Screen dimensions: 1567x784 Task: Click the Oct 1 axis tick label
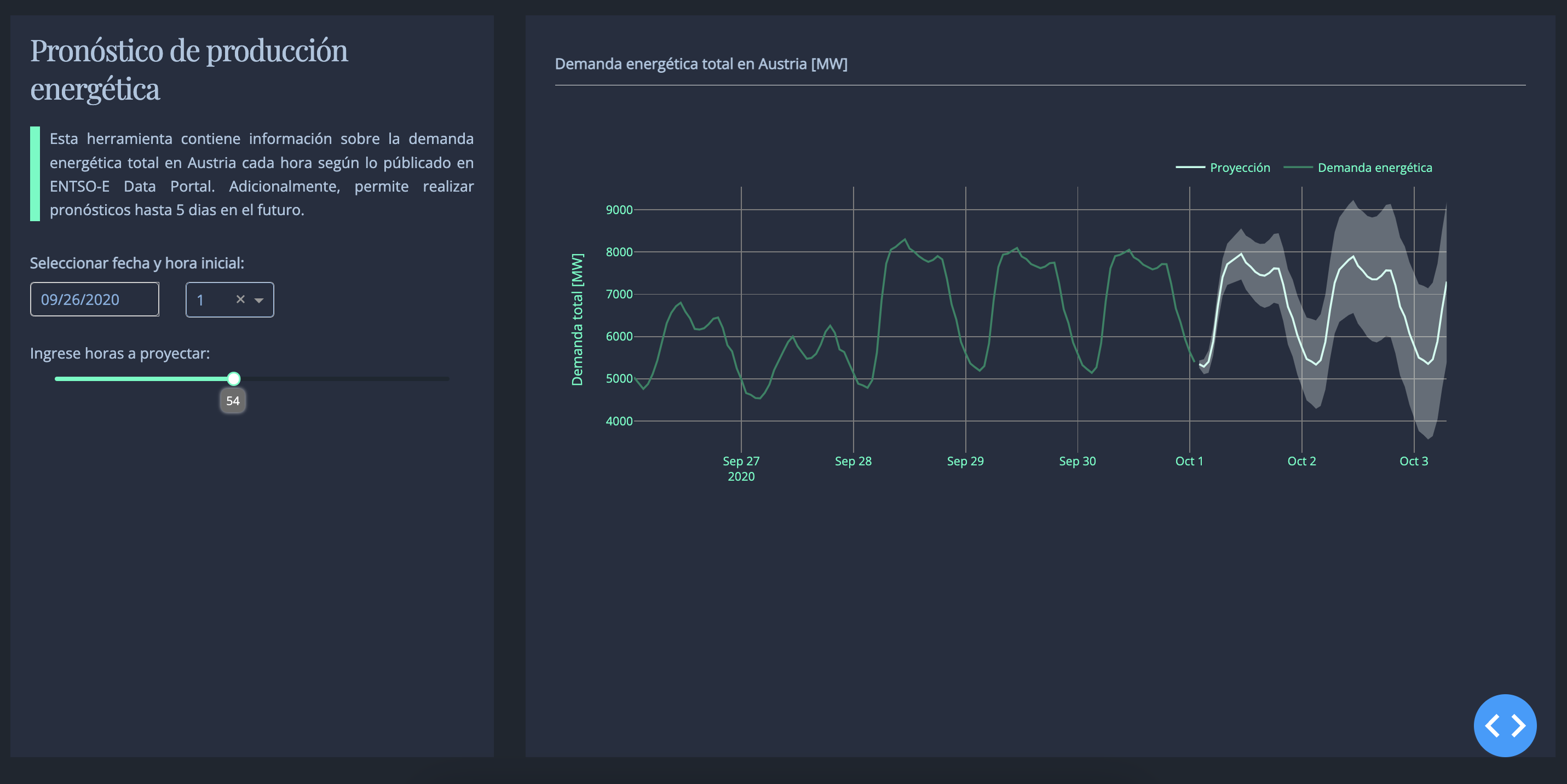tap(1189, 461)
